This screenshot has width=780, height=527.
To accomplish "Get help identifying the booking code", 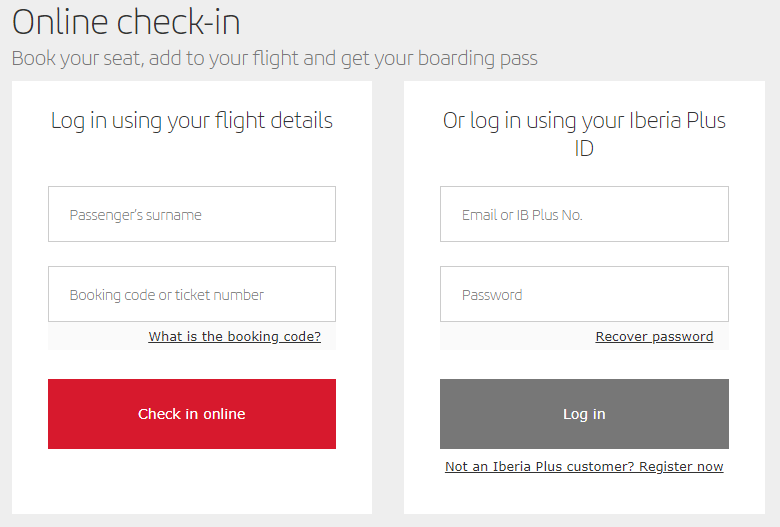I will (234, 337).
